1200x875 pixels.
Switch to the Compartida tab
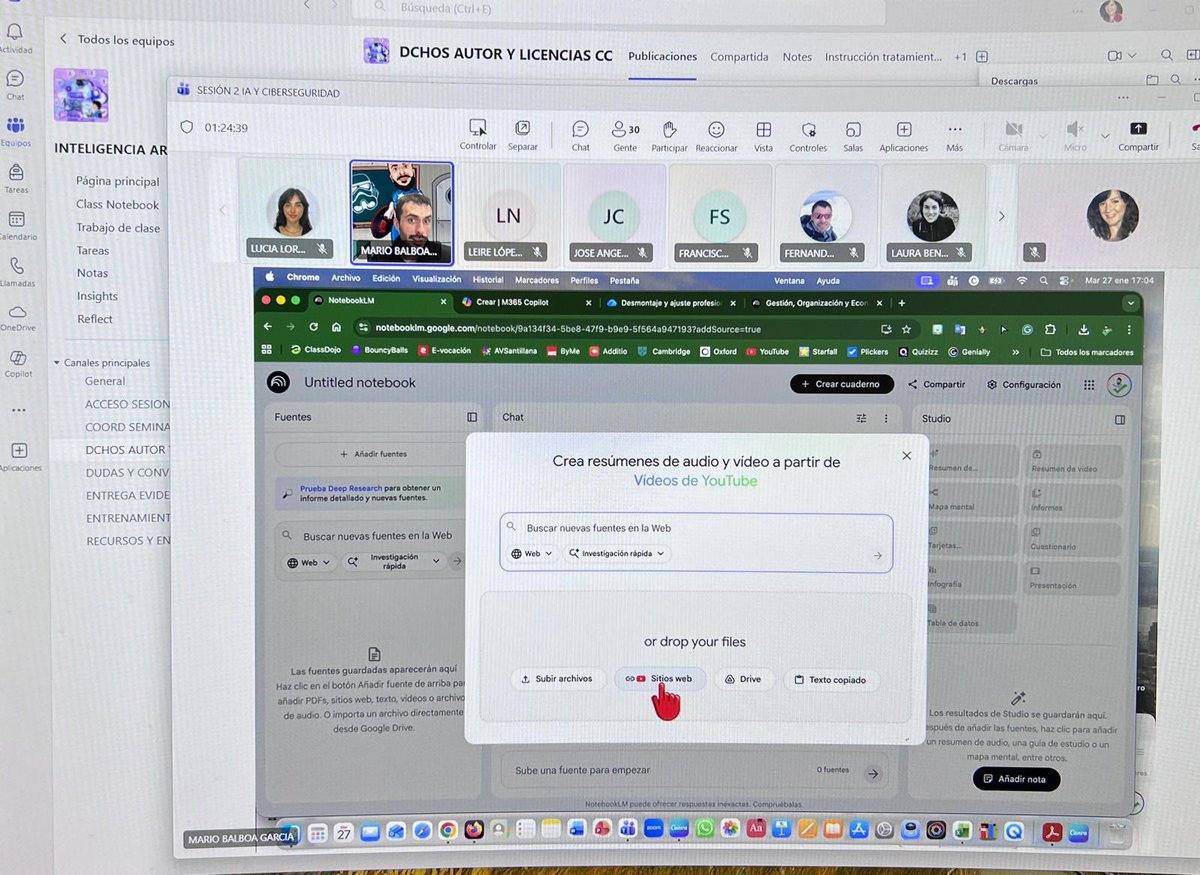tap(739, 57)
